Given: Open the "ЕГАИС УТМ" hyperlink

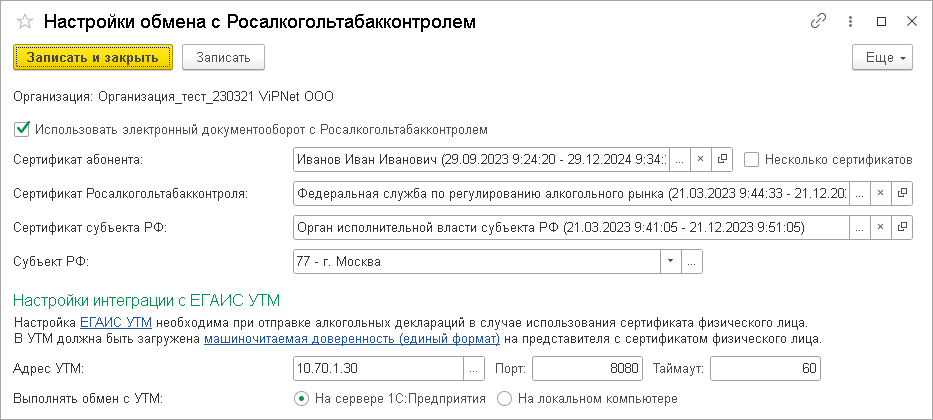Looking at the screenshot, I should click(x=115, y=322).
